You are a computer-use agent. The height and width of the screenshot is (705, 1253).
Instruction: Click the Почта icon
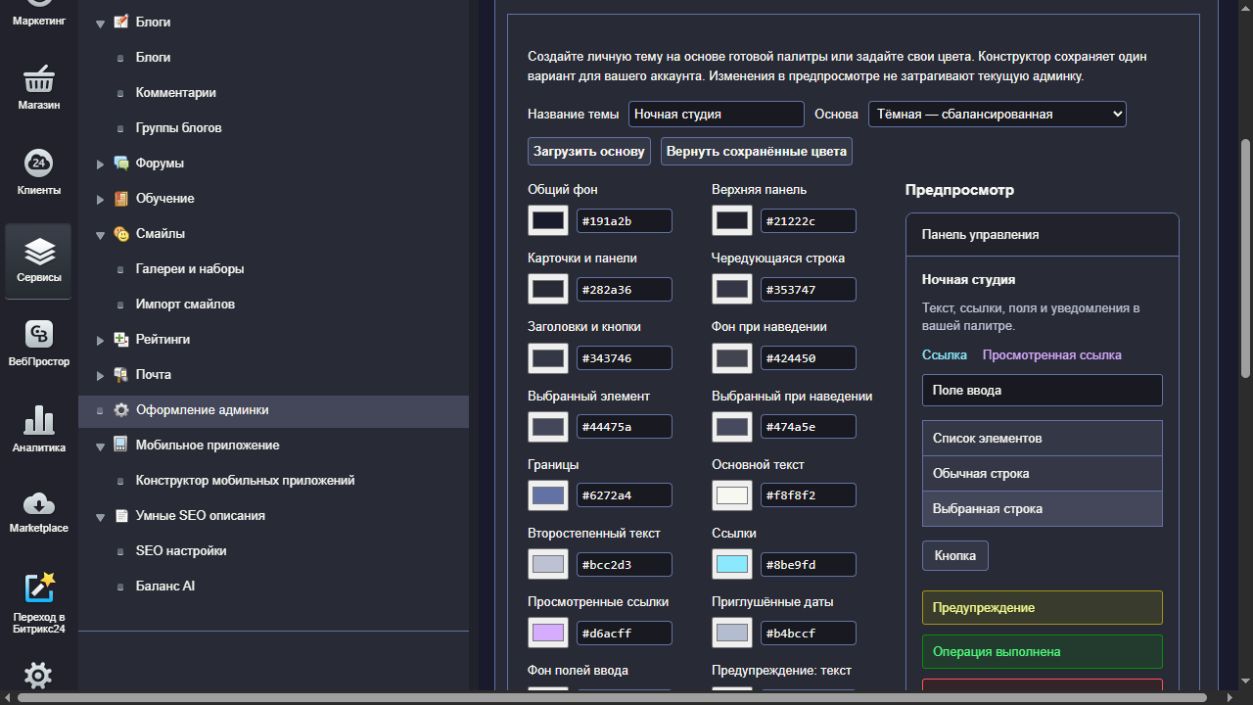tap(121, 375)
